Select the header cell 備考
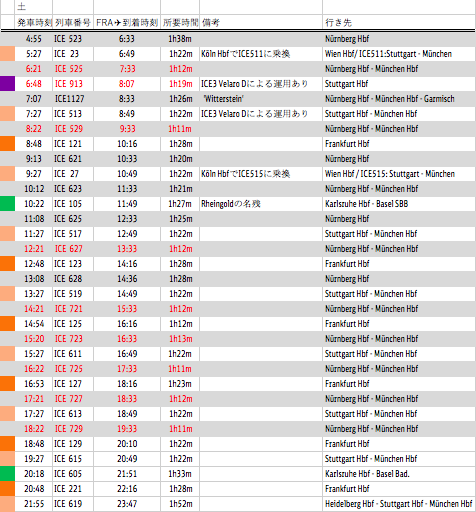 click(x=261, y=22)
